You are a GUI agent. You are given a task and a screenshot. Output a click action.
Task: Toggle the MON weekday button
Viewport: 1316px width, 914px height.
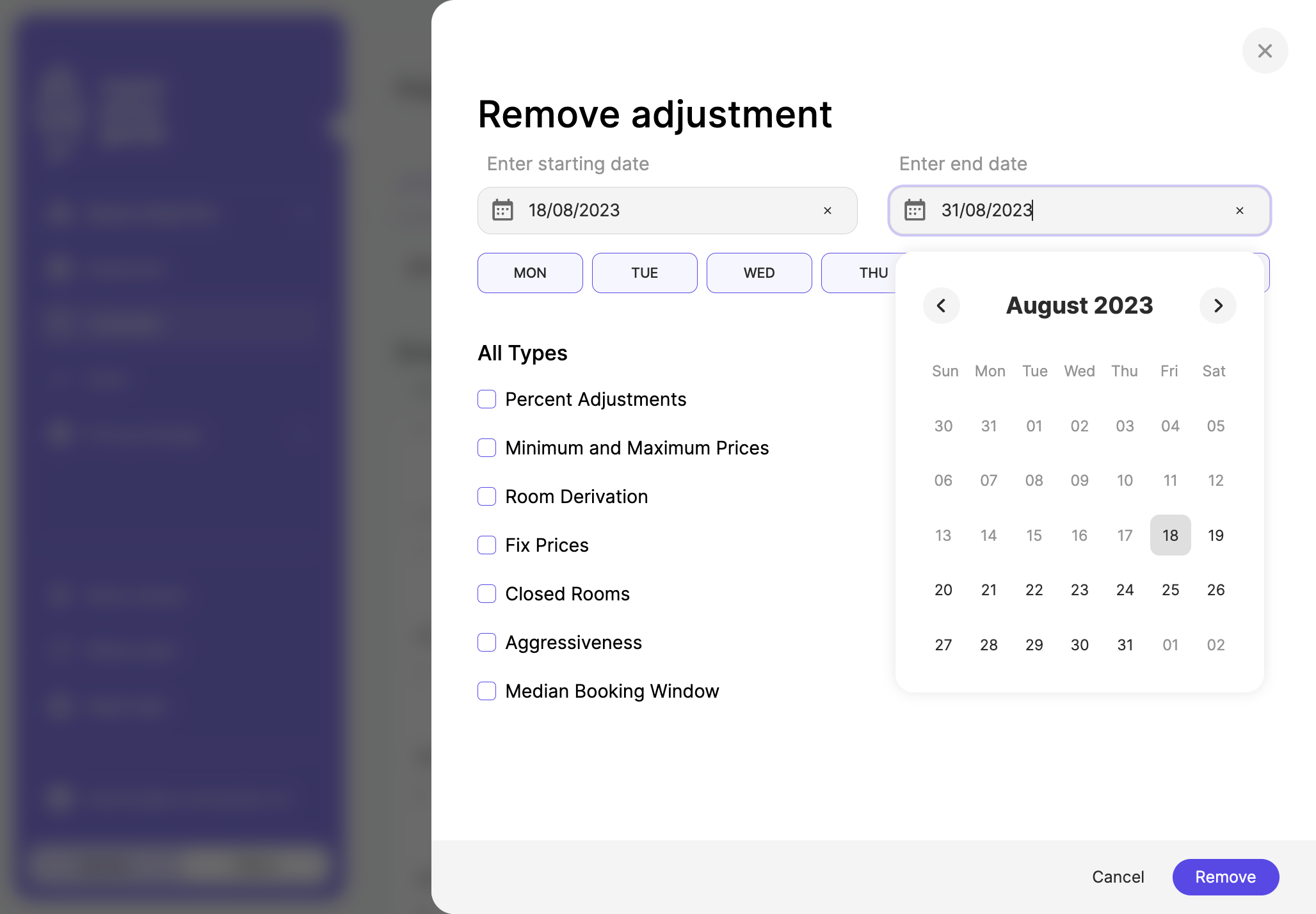[530, 273]
